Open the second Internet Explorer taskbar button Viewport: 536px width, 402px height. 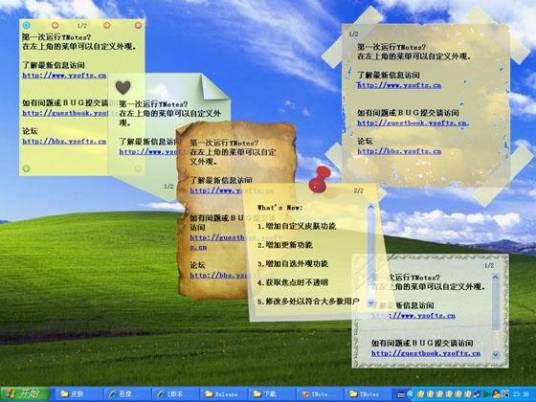tap(174, 394)
